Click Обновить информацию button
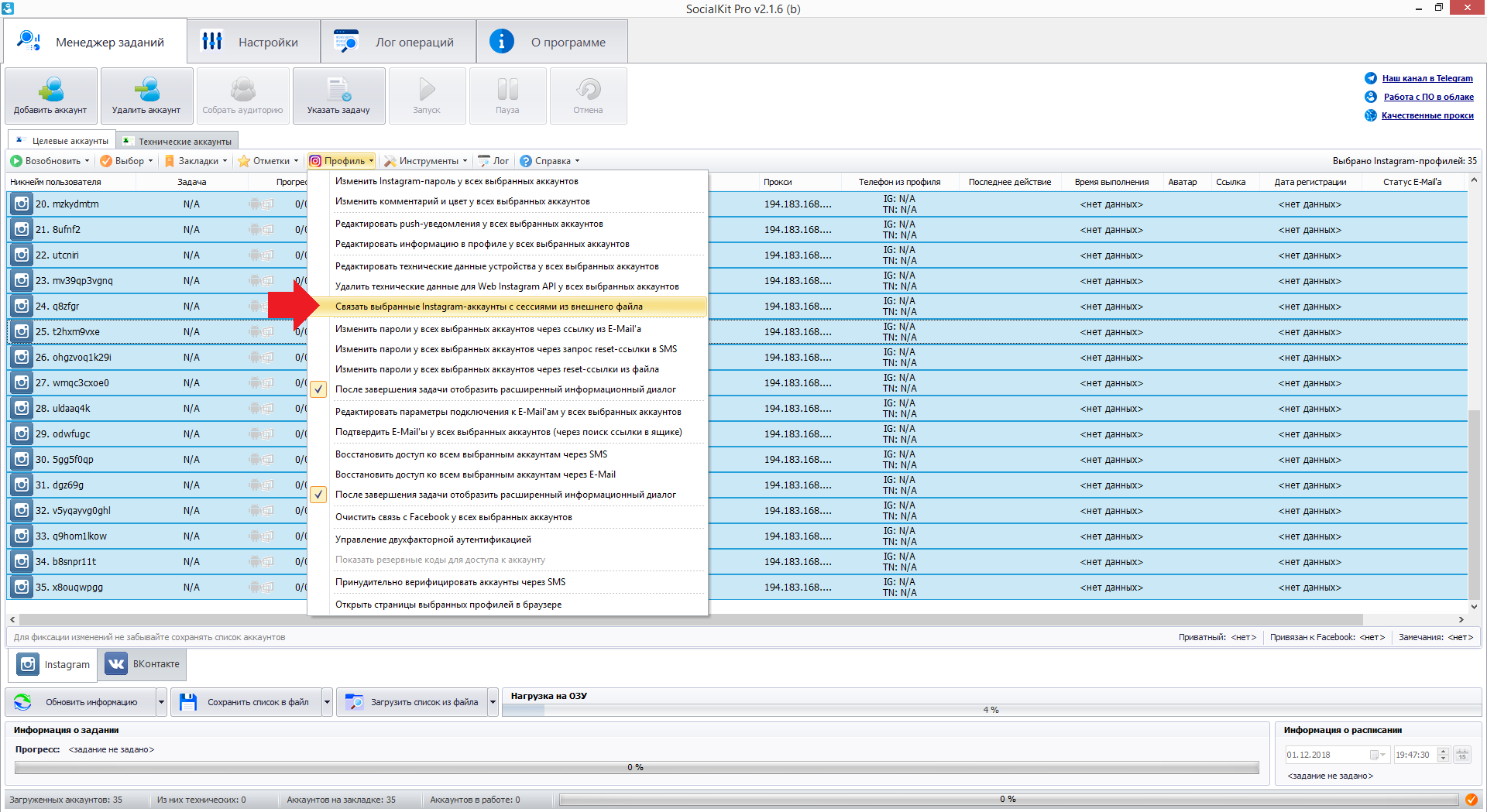This screenshot has height=812, width=1487. click(x=81, y=702)
